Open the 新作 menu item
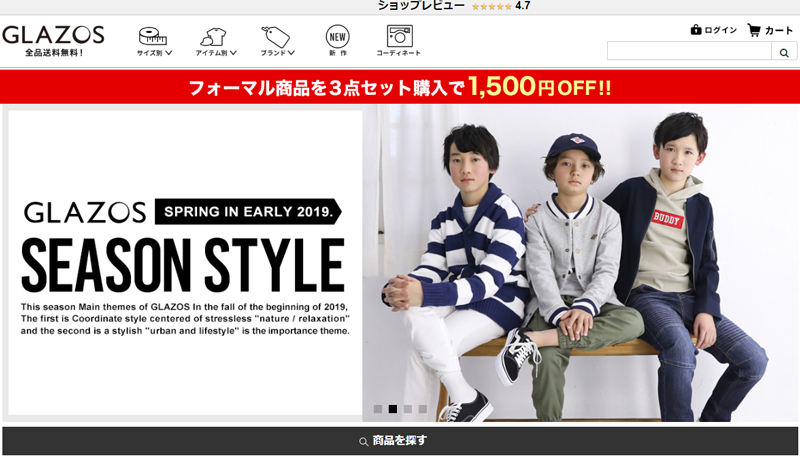This screenshot has width=800, height=457. (338, 53)
